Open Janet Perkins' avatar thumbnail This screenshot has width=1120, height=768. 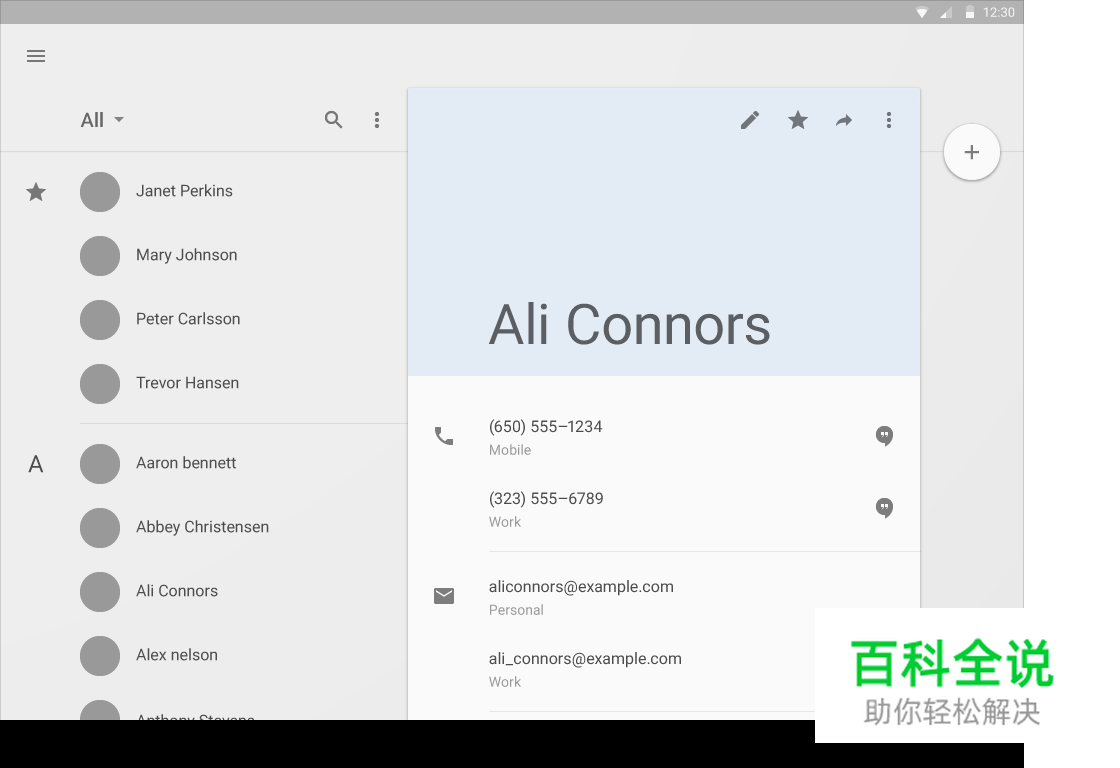click(100, 192)
